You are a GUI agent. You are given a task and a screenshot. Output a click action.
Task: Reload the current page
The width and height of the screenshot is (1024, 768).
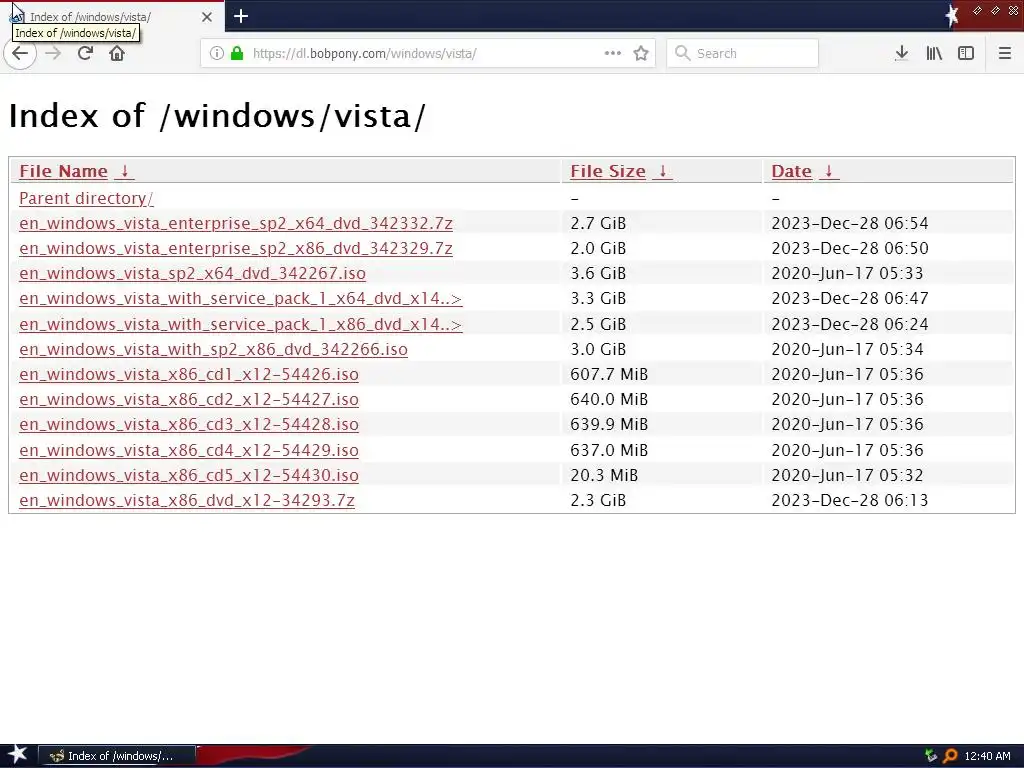[x=85, y=54]
